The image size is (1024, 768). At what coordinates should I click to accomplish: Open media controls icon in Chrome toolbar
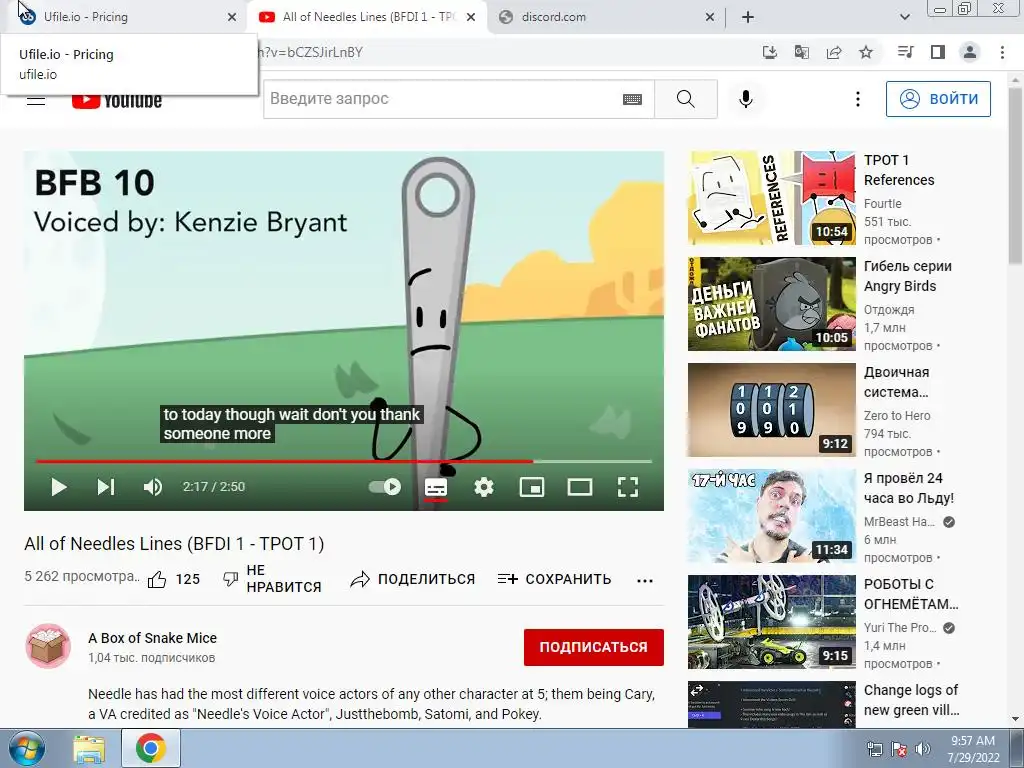click(905, 52)
